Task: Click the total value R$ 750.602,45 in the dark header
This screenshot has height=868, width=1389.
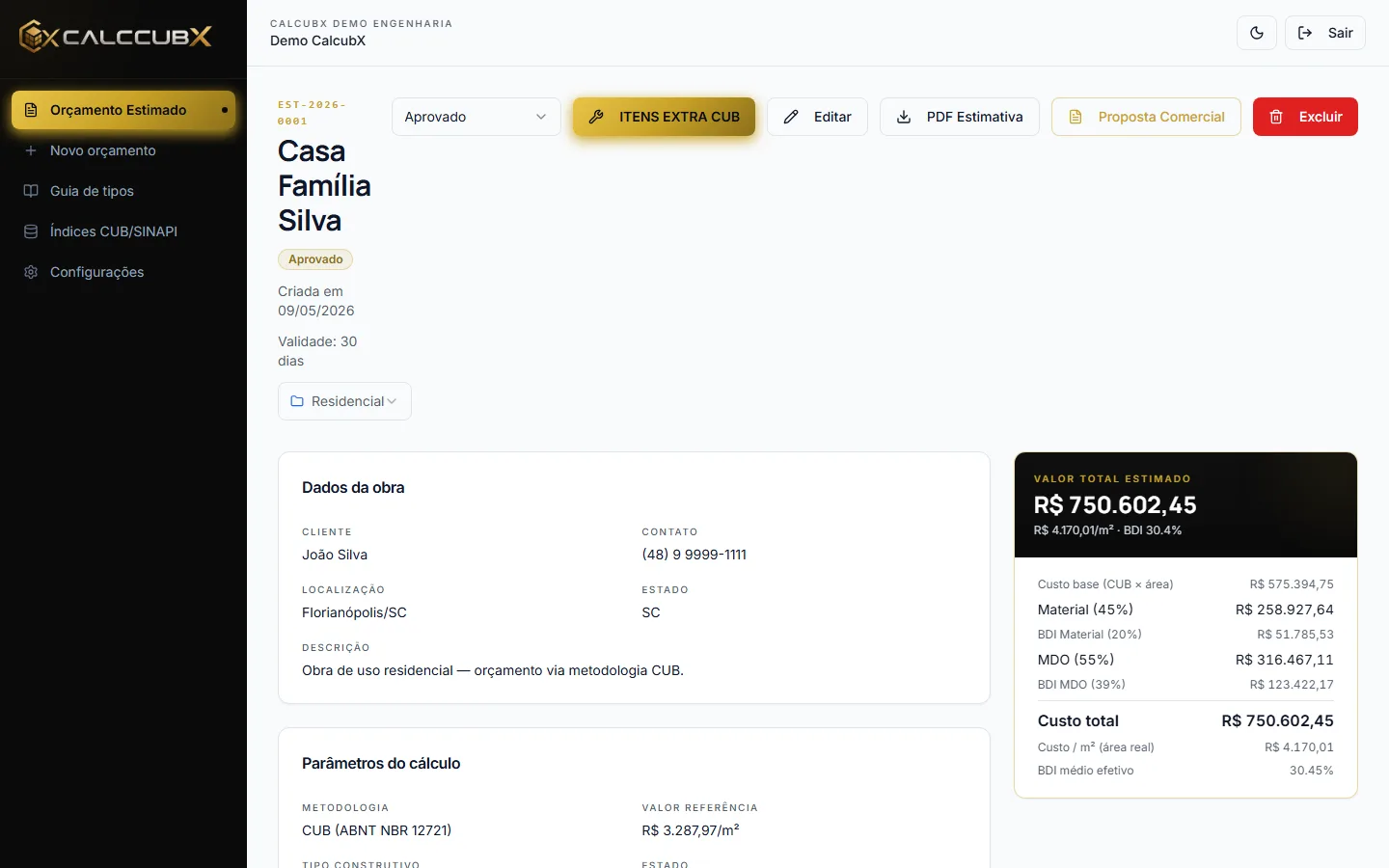Action: 1115,505
